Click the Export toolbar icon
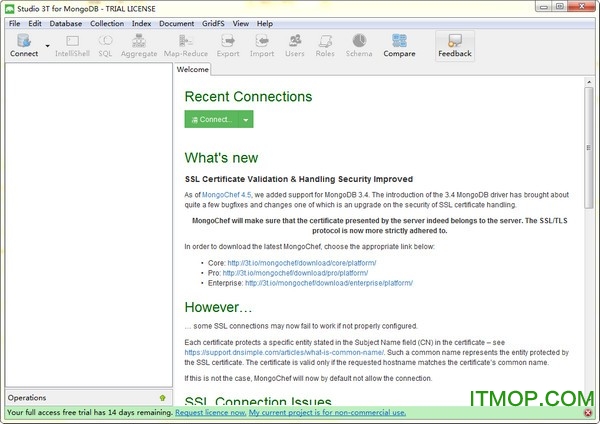This screenshot has width=600, height=424. pyautogui.click(x=228, y=45)
